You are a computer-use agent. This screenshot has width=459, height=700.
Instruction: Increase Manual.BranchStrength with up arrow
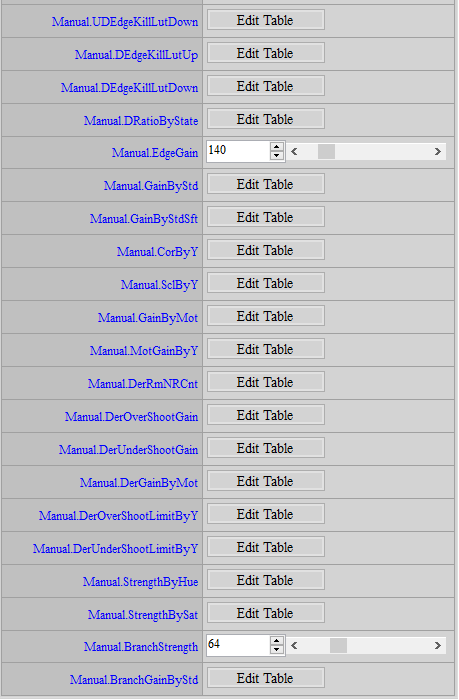(276, 641)
